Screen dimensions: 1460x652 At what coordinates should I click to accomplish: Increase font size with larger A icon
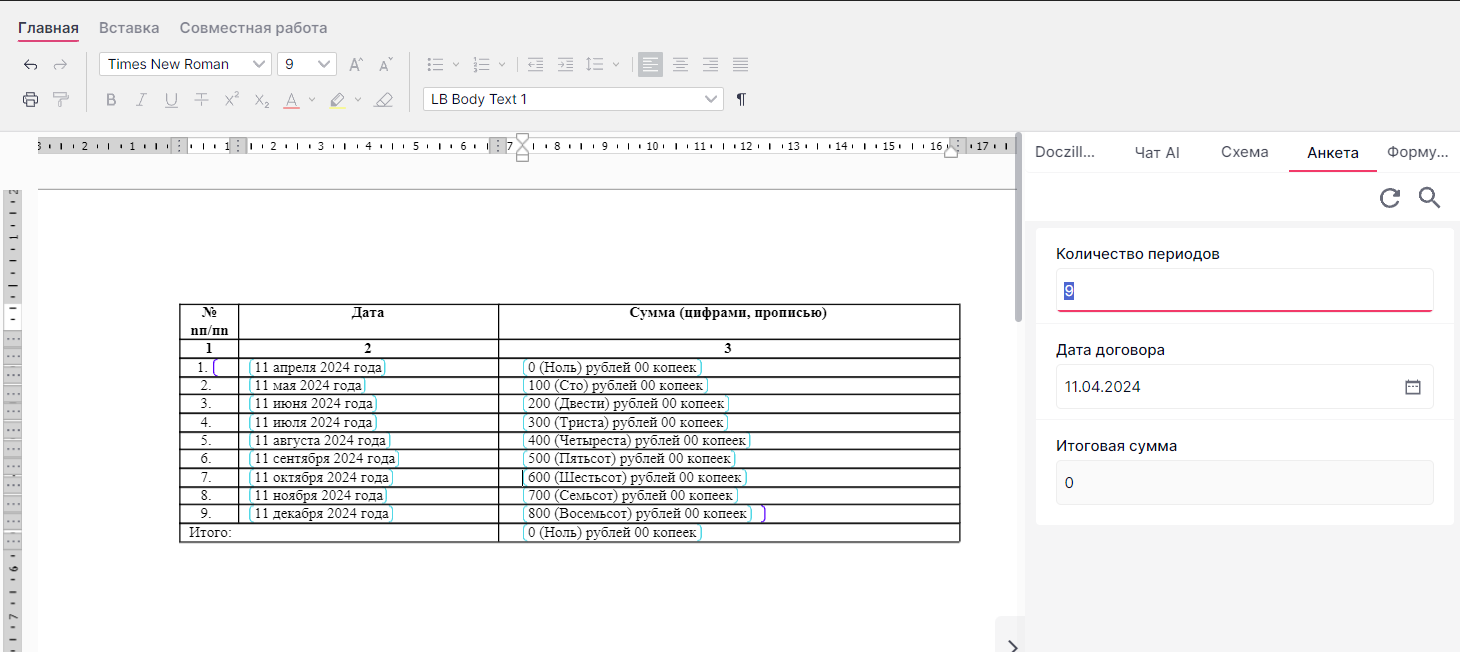(356, 65)
